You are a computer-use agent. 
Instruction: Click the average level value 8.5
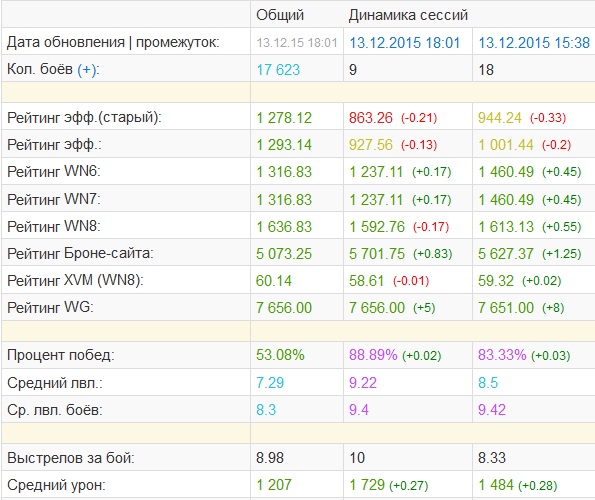[488, 383]
